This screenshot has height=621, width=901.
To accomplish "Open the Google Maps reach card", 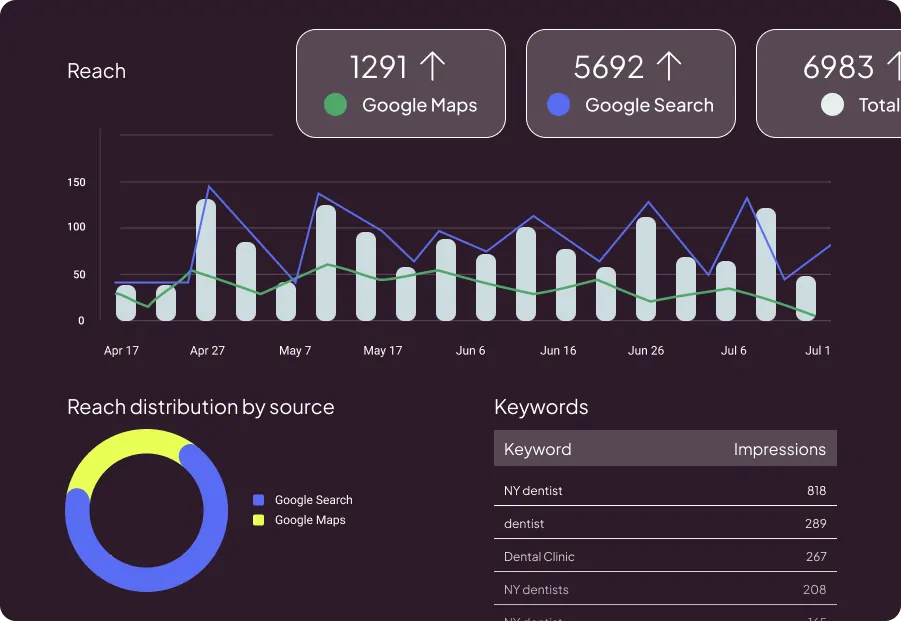I will tap(401, 83).
